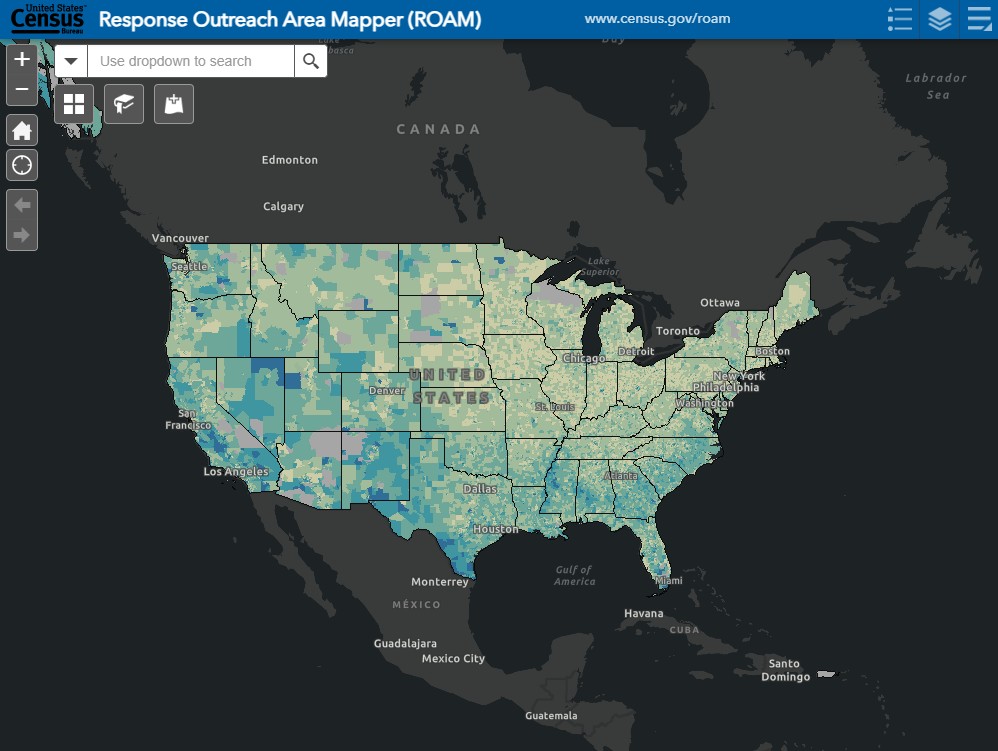Show the map legend panel
This screenshot has width=998, height=751.
[x=900, y=19]
